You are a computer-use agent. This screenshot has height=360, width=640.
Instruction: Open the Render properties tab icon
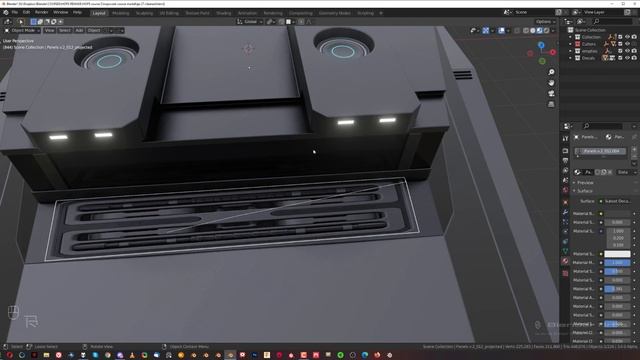pyautogui.click(x=565, y=151)
